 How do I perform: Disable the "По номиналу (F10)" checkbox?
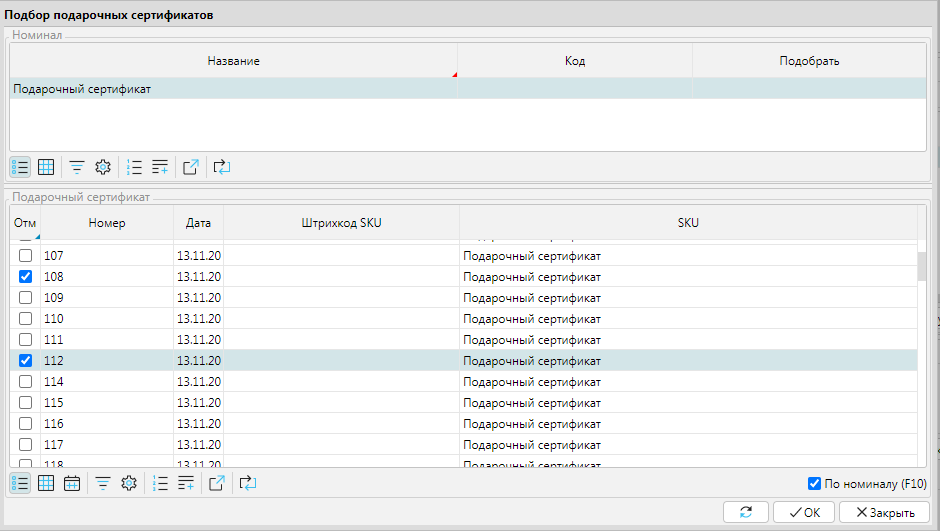[814, 484]
